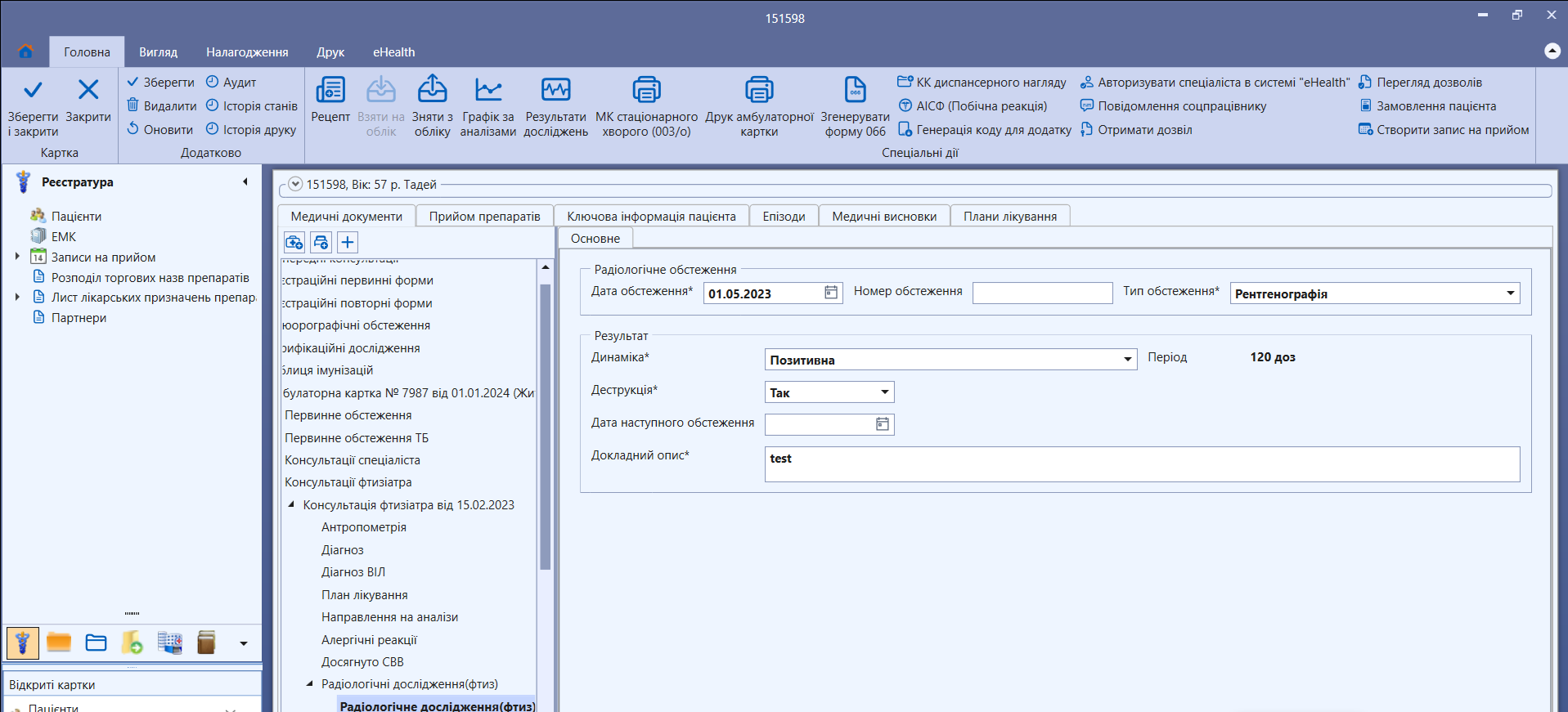Image resolution: width=1568 pixels, height=712 pixels.
Task: Open the Друк ribbon tab
Action: coord(330,51)
